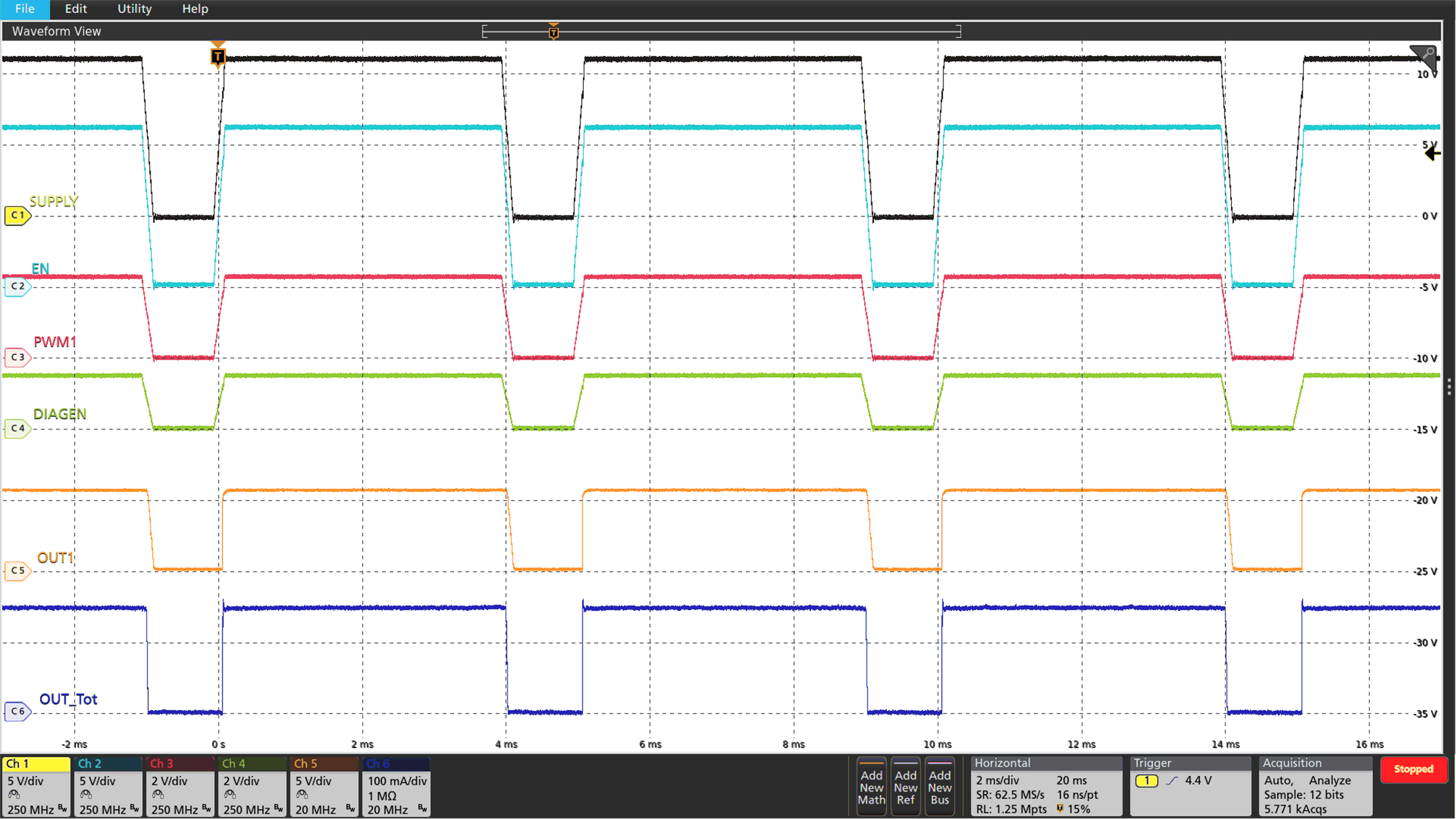
Task: Open the File menu
Action: 24,9
